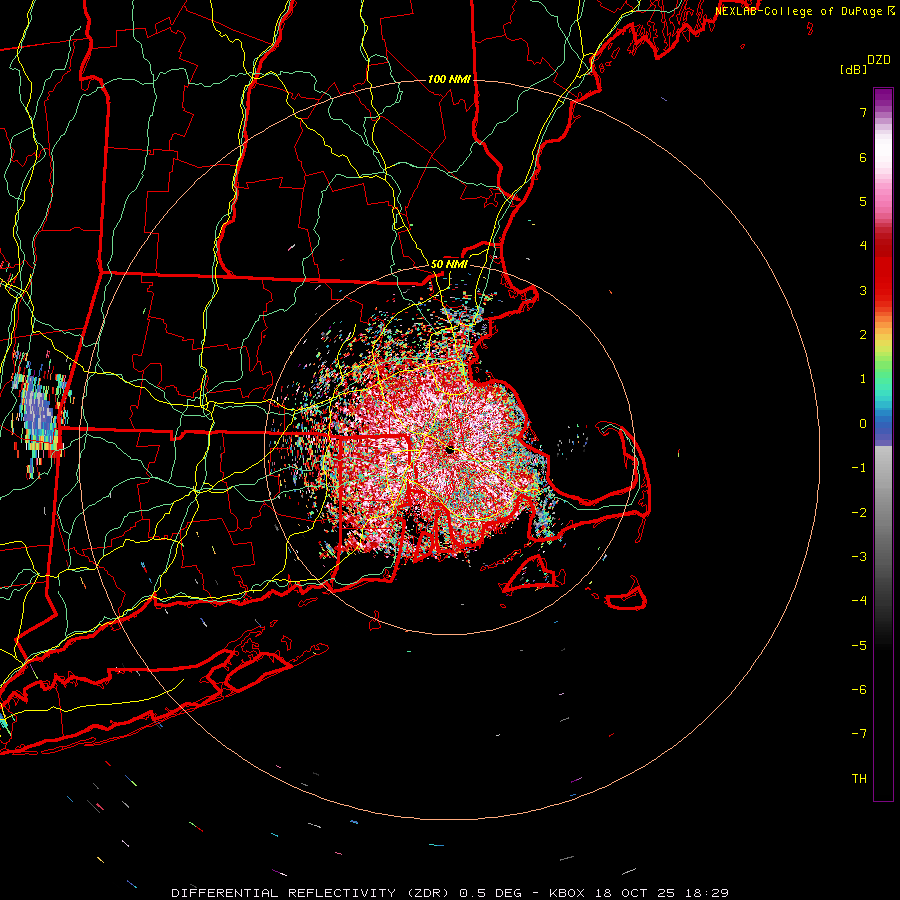The height and width of the screenshot is (900, 900).
Task: Click the "TH" threshold label on scale
Action: pyautogui.click(x=859, y=779)
